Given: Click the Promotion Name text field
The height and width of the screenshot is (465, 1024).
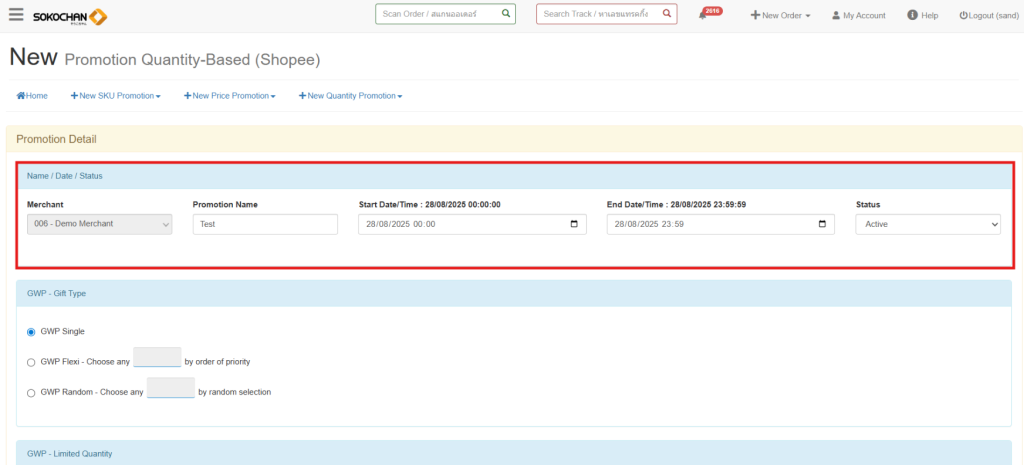Looking at the screenshot, I should pyautogui.click(x=265, y=224).
